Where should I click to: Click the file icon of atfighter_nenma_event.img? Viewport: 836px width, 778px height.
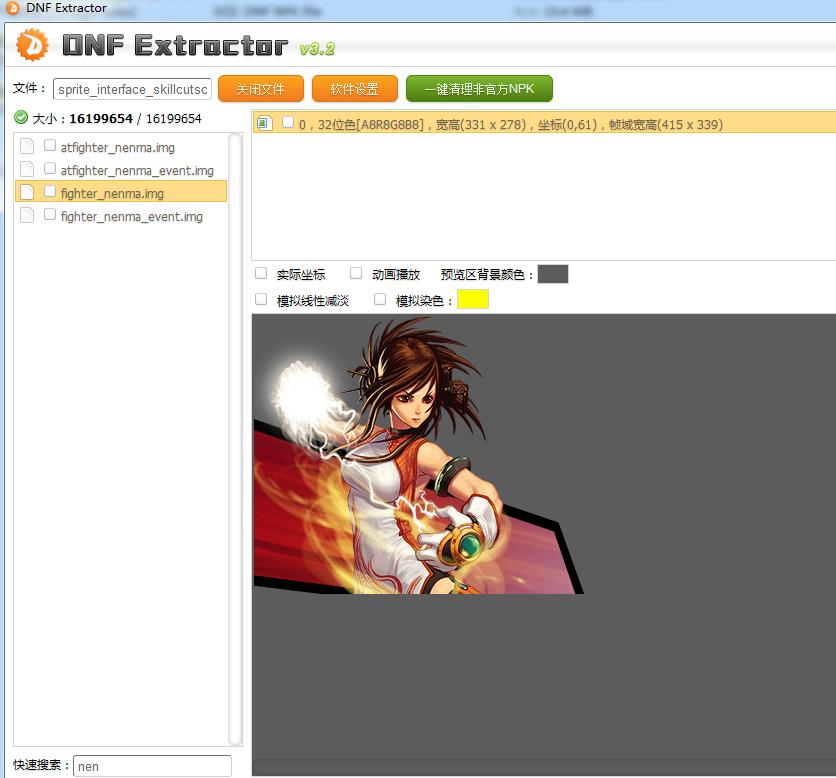coord(27,169)
